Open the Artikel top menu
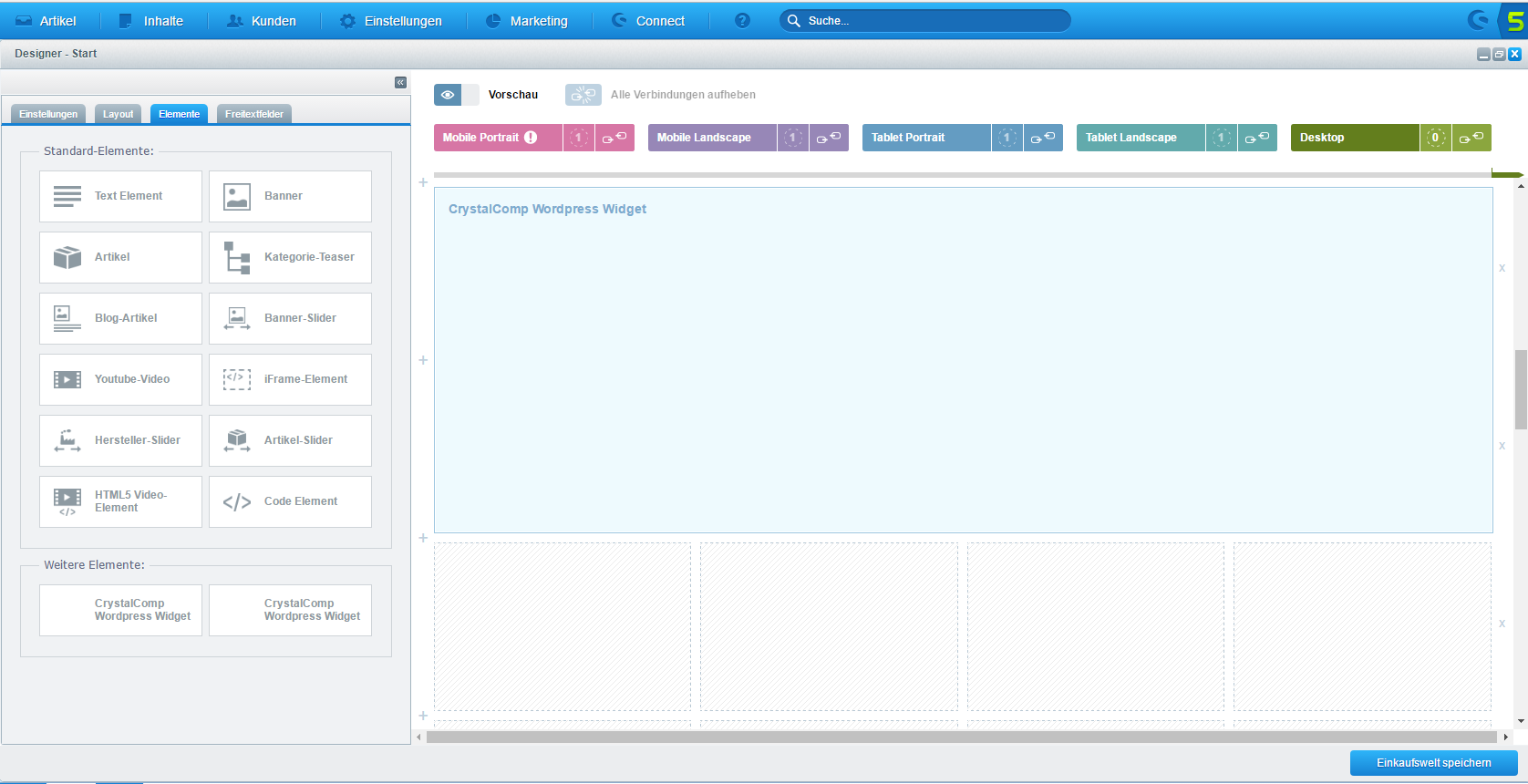 [46, 20]
